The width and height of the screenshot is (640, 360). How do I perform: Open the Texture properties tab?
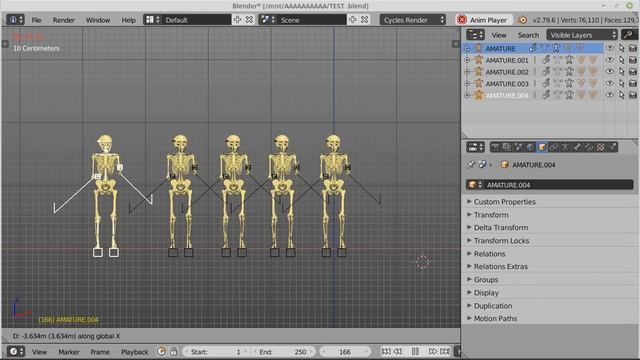601,147
